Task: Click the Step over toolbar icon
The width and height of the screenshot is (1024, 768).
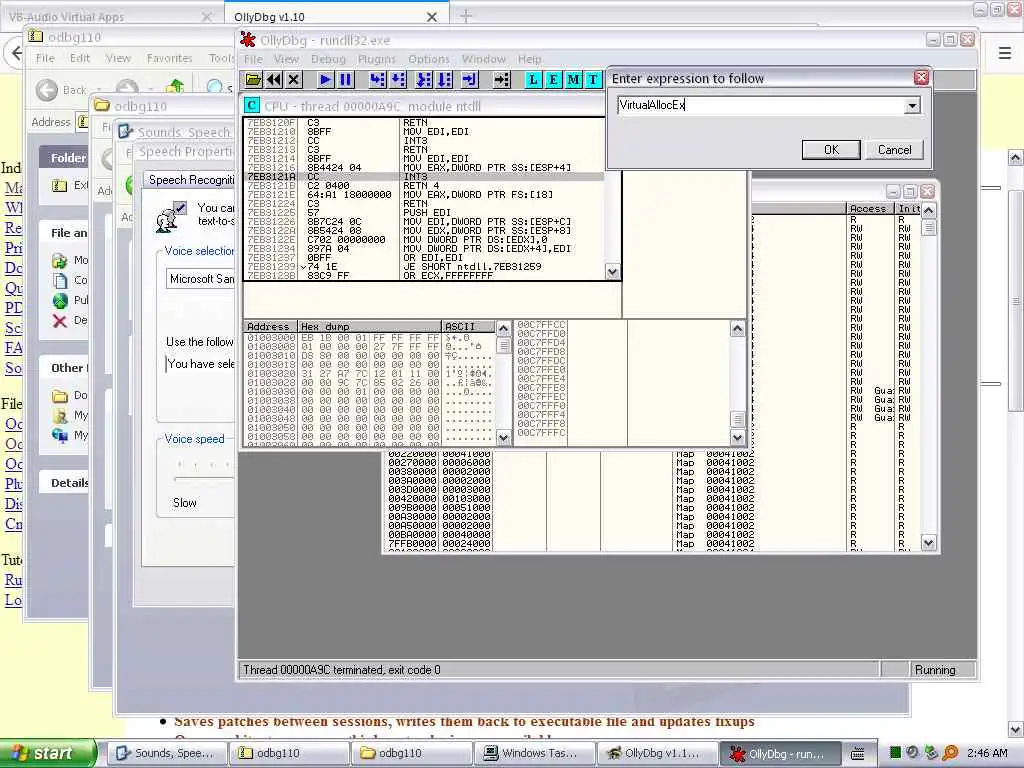Action: [398, 80]
